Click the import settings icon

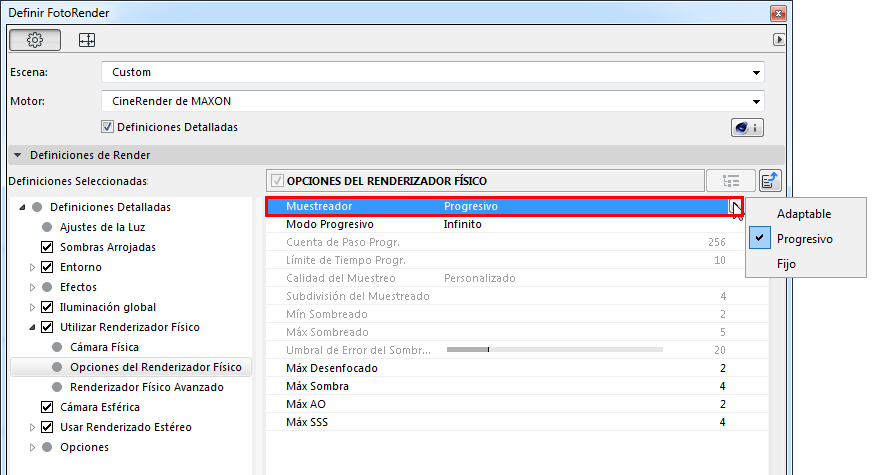pyautogui.click(x=770, y=181)
